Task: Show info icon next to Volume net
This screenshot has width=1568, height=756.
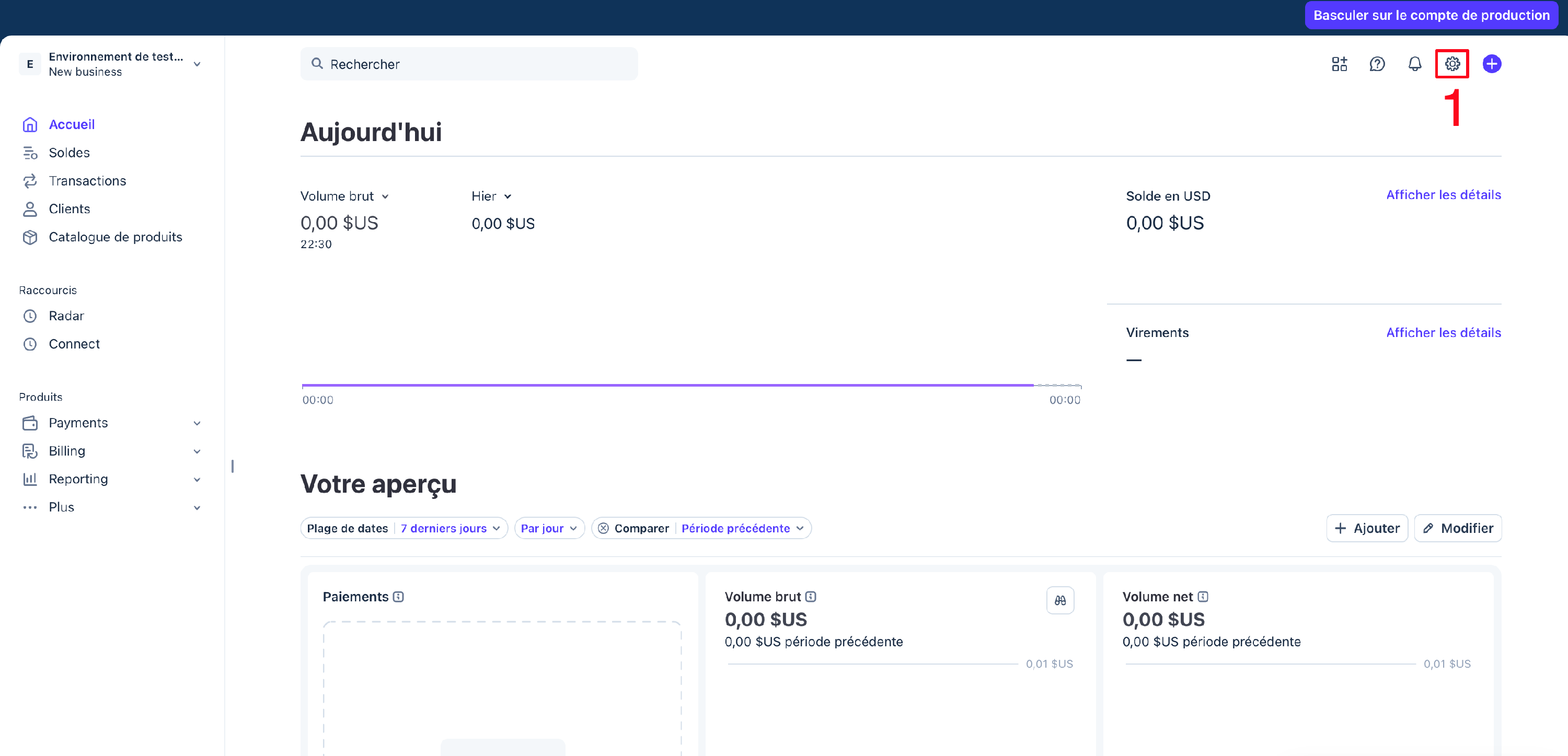Action: coord(1203,597)
